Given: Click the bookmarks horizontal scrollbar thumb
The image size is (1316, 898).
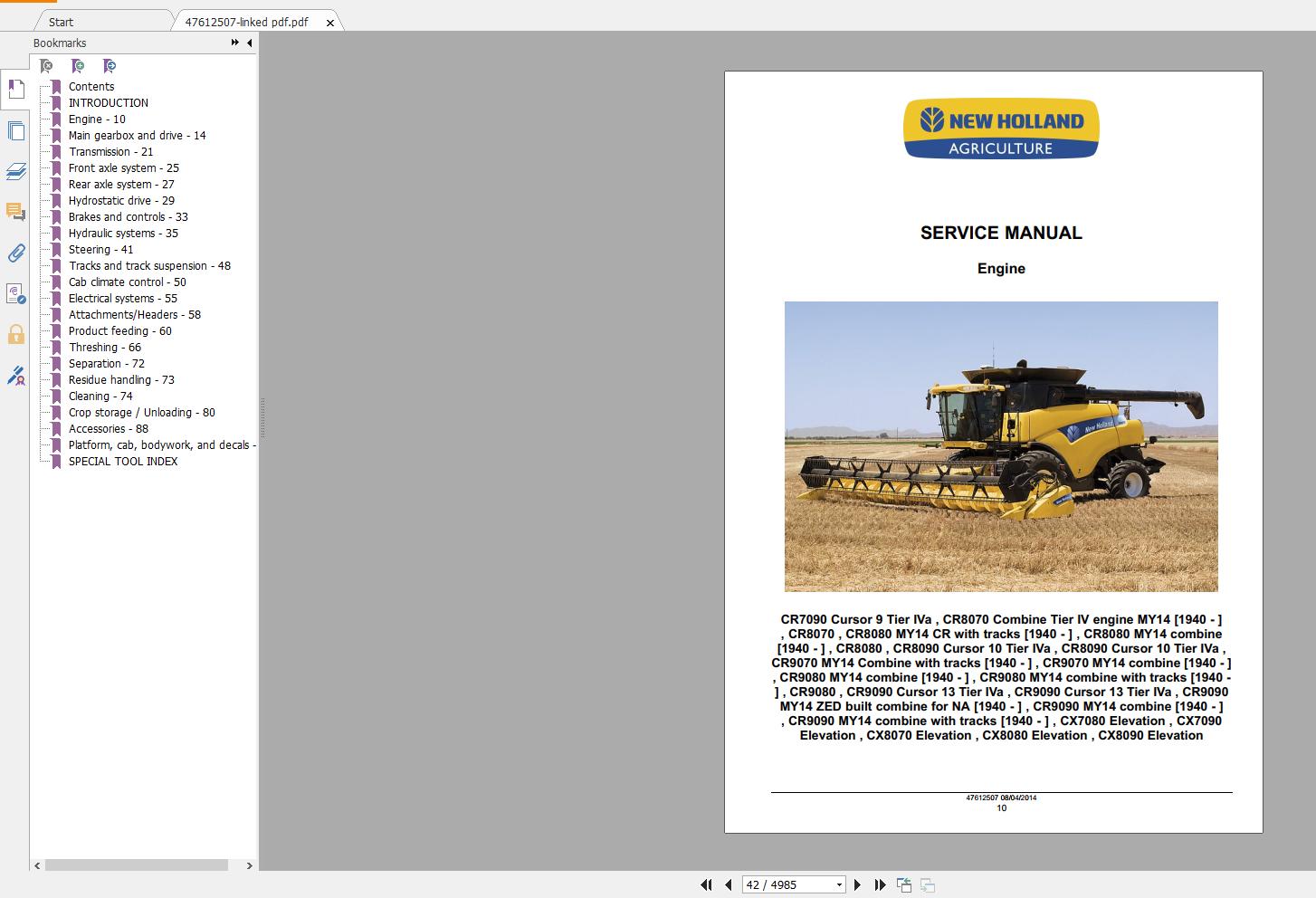Looking at the screenshot, I should point(137,865).
